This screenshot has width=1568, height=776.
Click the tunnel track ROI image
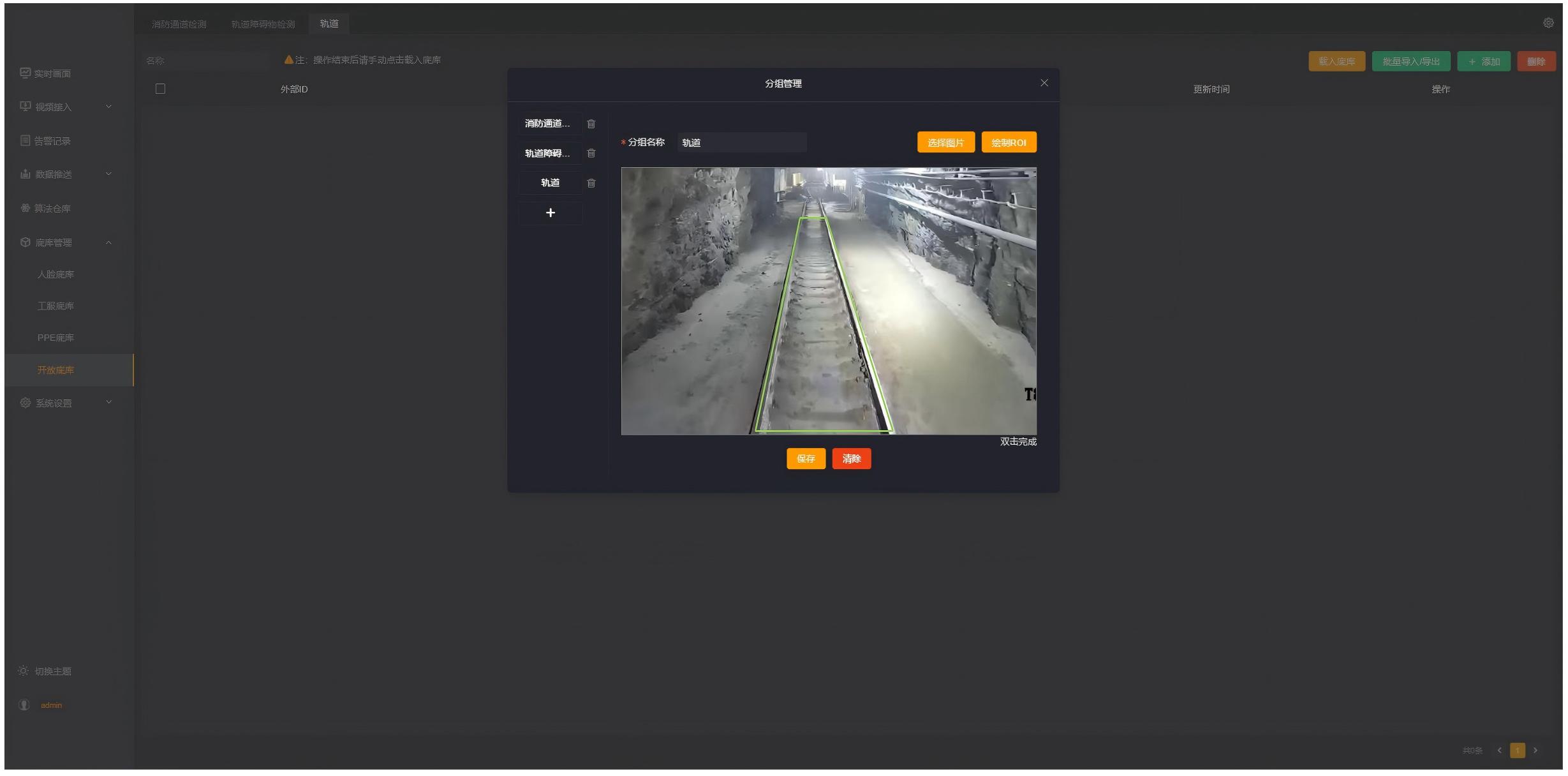click(829, 301)
